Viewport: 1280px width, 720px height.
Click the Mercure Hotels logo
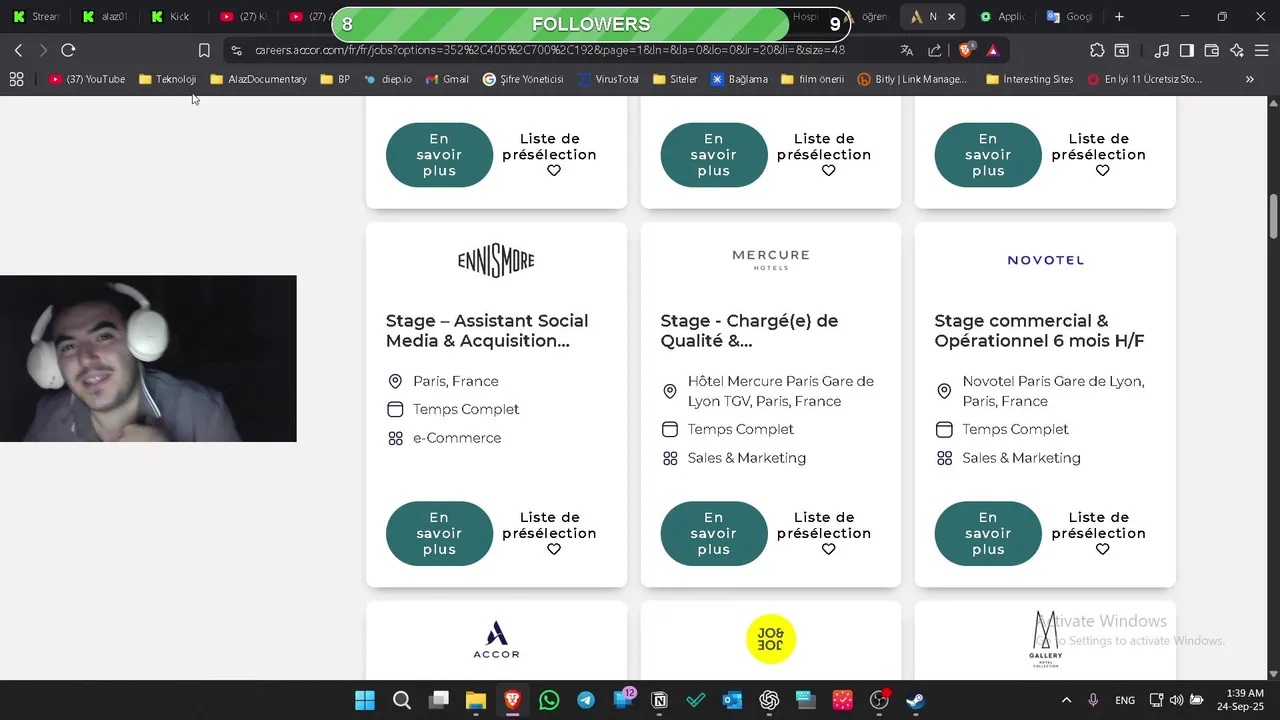pos(771,260)
